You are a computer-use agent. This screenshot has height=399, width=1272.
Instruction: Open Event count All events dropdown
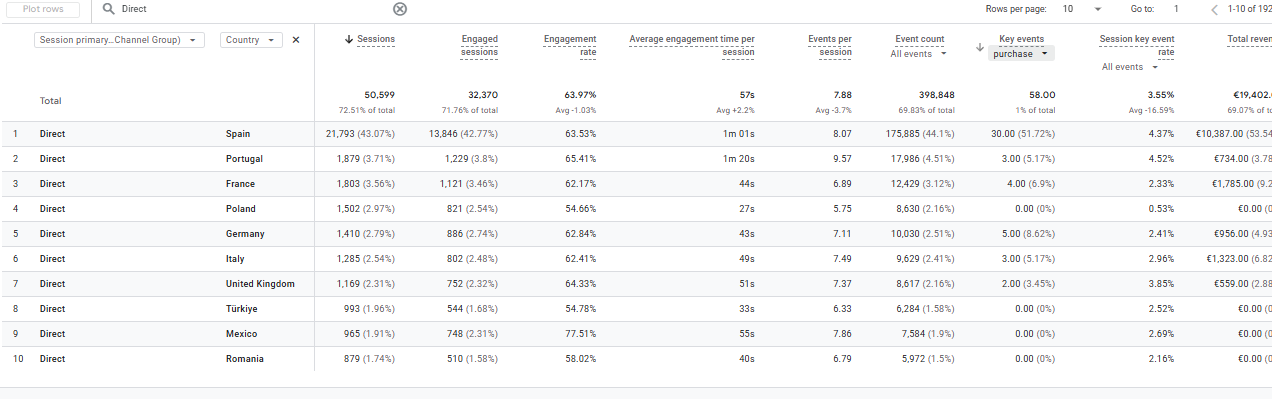pos(918,54)
